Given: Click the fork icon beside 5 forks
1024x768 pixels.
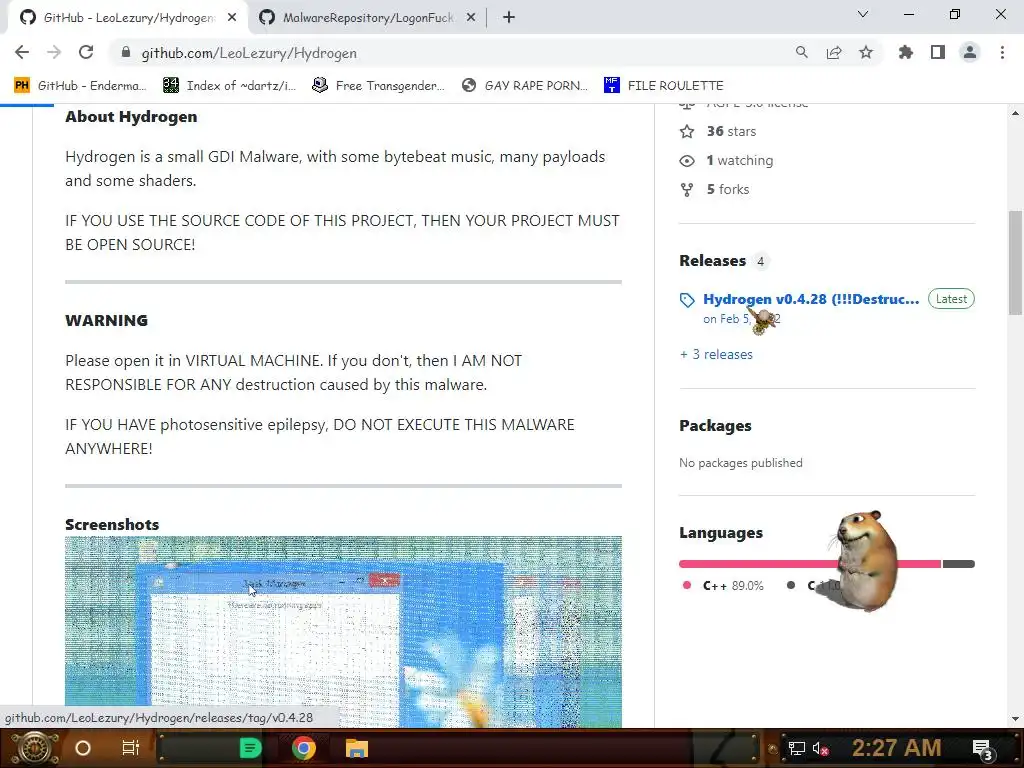Looking at the screenshot, I should pyautogui.click(x=687, y=189).
